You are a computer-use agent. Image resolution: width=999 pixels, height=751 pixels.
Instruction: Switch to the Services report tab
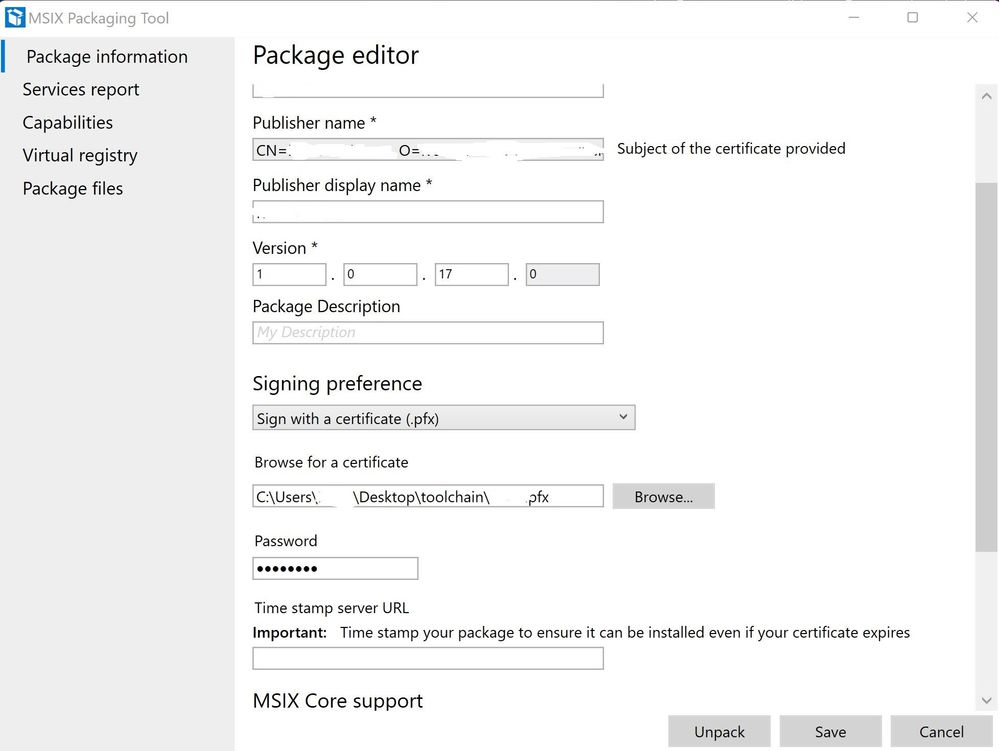coord(81,90)
